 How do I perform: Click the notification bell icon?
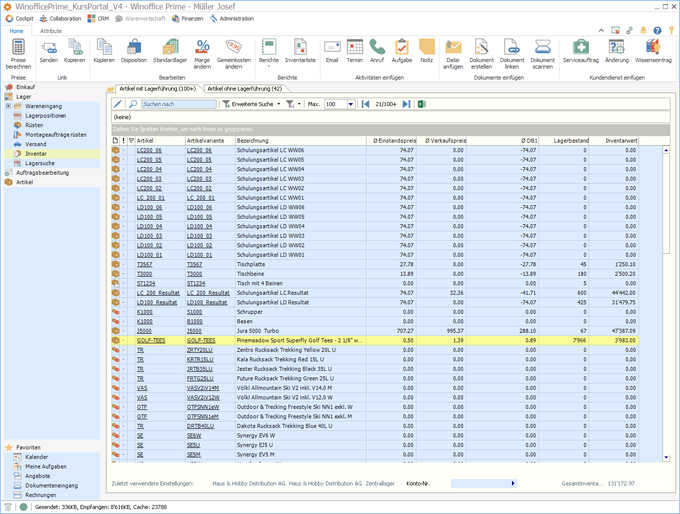(x=643, y=30)
